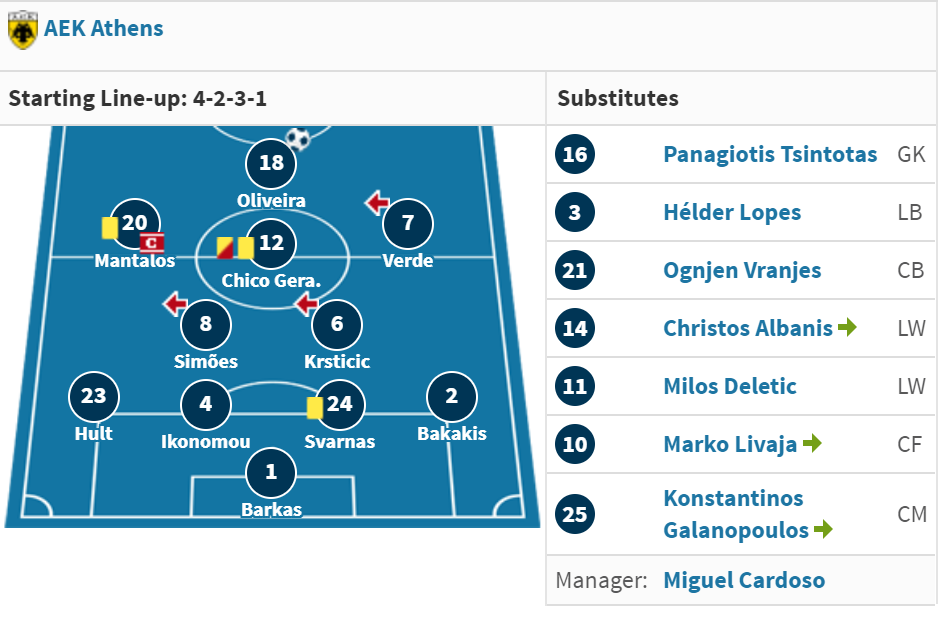Open Panagiotis Tsintotas player profile

click(x=770, y=154)
